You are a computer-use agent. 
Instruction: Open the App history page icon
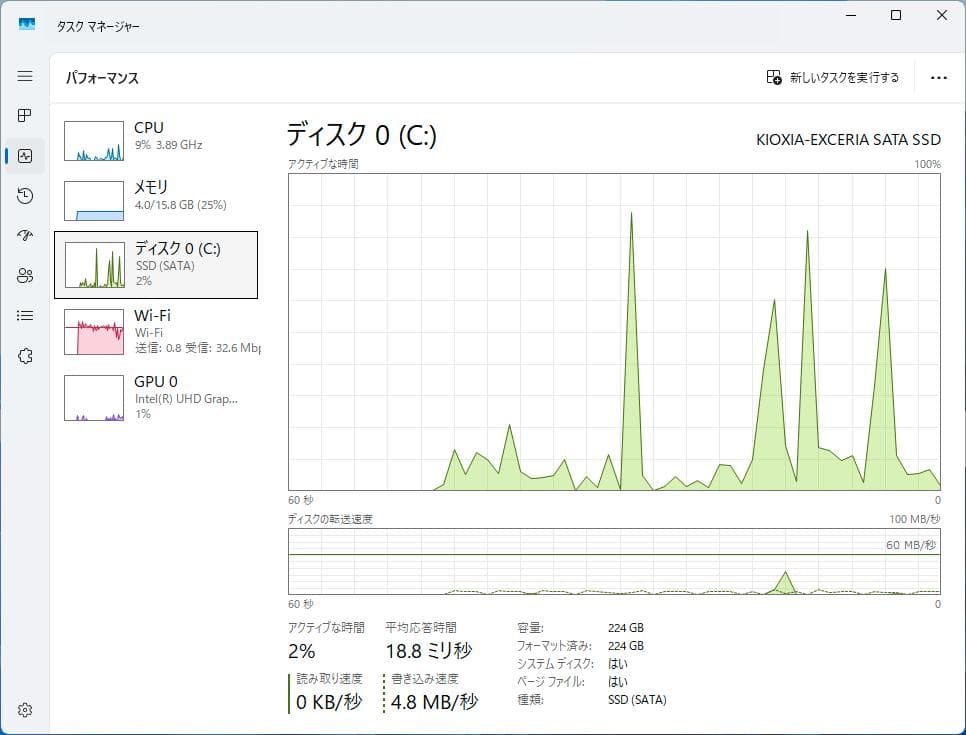[24, 196]
